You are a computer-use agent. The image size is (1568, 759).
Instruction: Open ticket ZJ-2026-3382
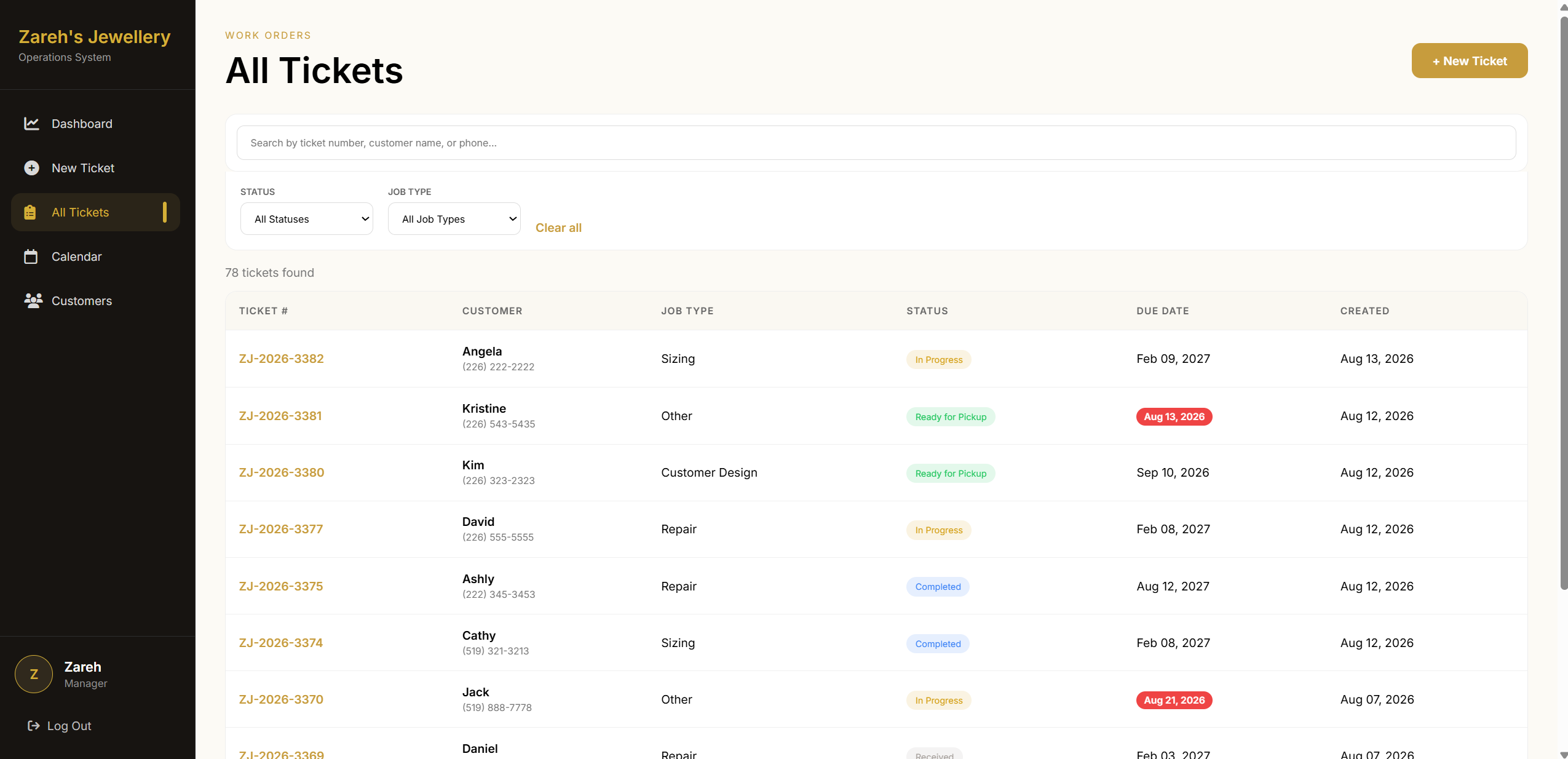point(281,359)
